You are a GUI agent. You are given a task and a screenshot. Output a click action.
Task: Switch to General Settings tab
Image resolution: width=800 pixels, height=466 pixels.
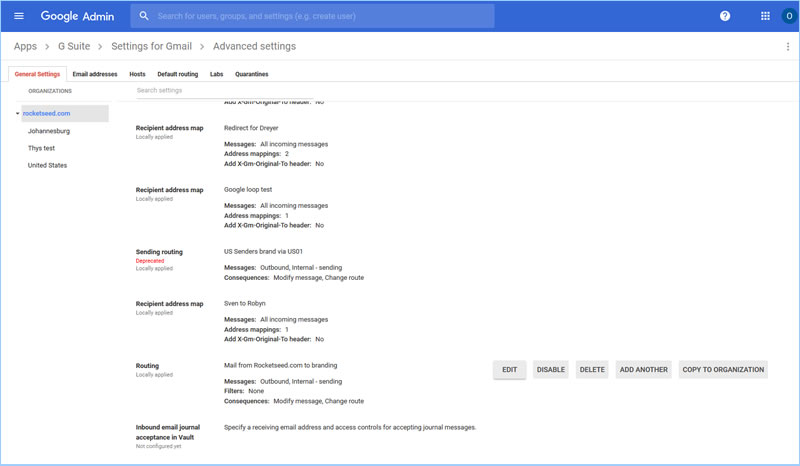pyautogui.click(x=37, y=74)
